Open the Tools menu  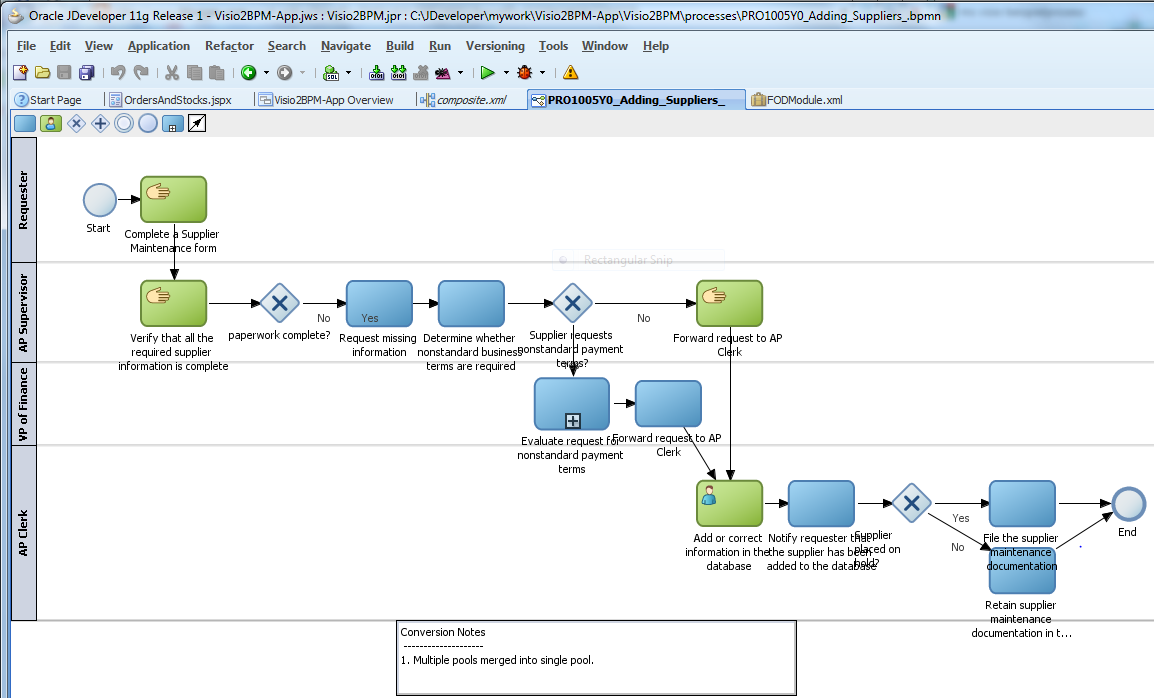(x=553, y=46)
